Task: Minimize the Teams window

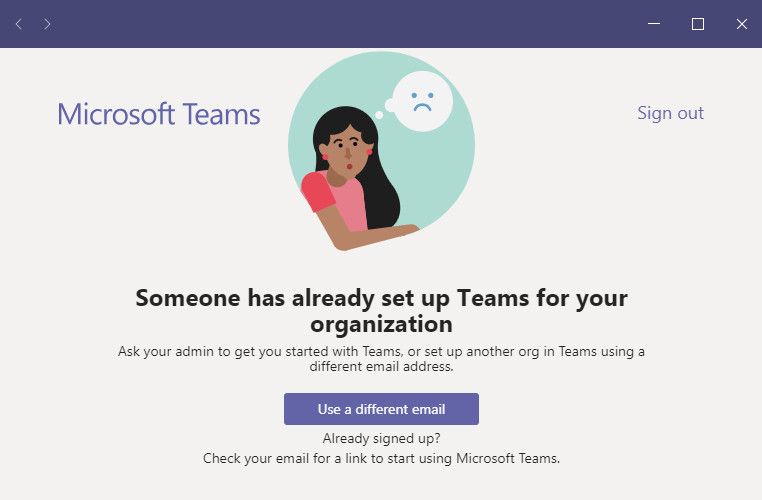Action: coord(654,23)
